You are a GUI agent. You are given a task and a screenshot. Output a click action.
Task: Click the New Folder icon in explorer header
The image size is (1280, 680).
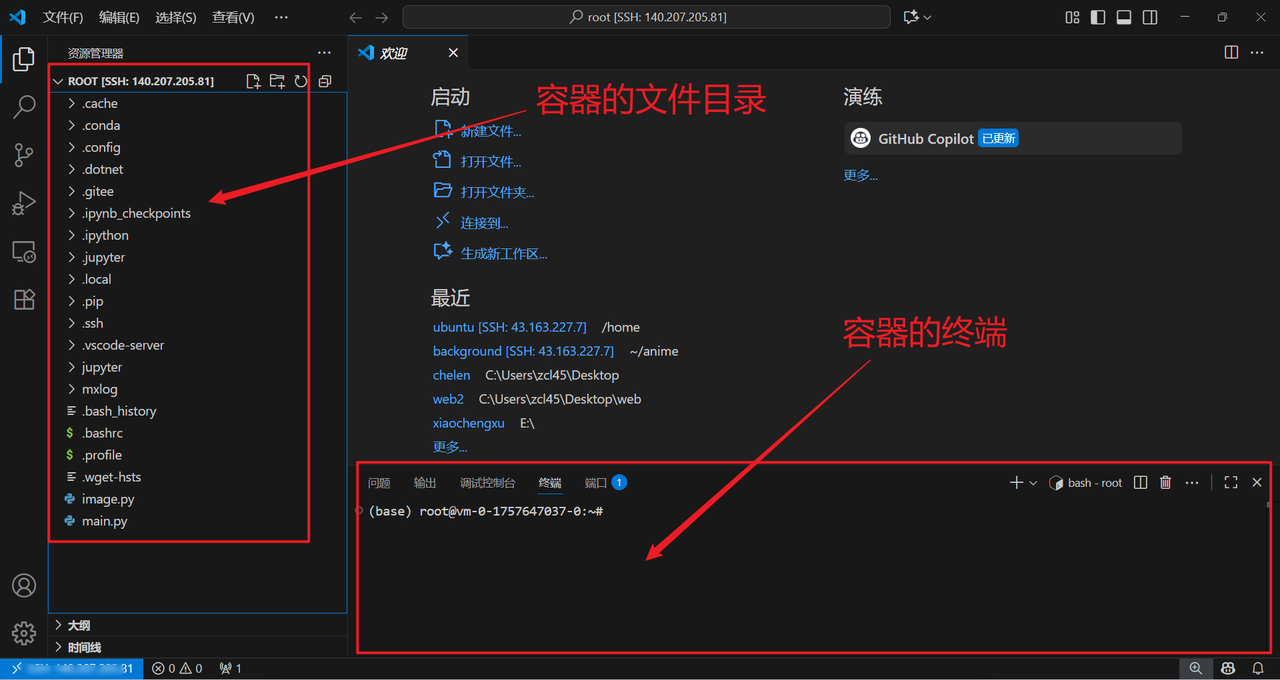point(277,81)
